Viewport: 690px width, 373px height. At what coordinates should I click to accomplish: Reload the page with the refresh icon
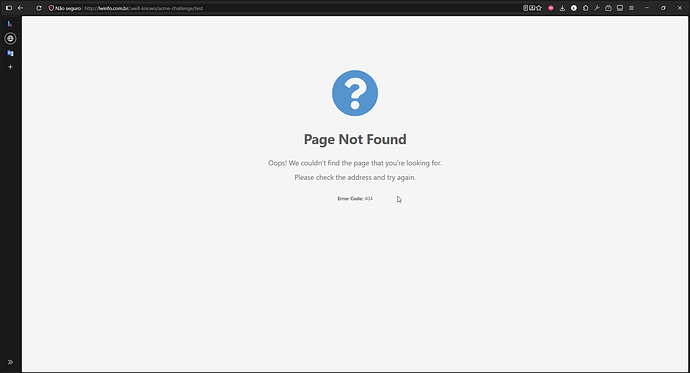[x=39, y=8]
